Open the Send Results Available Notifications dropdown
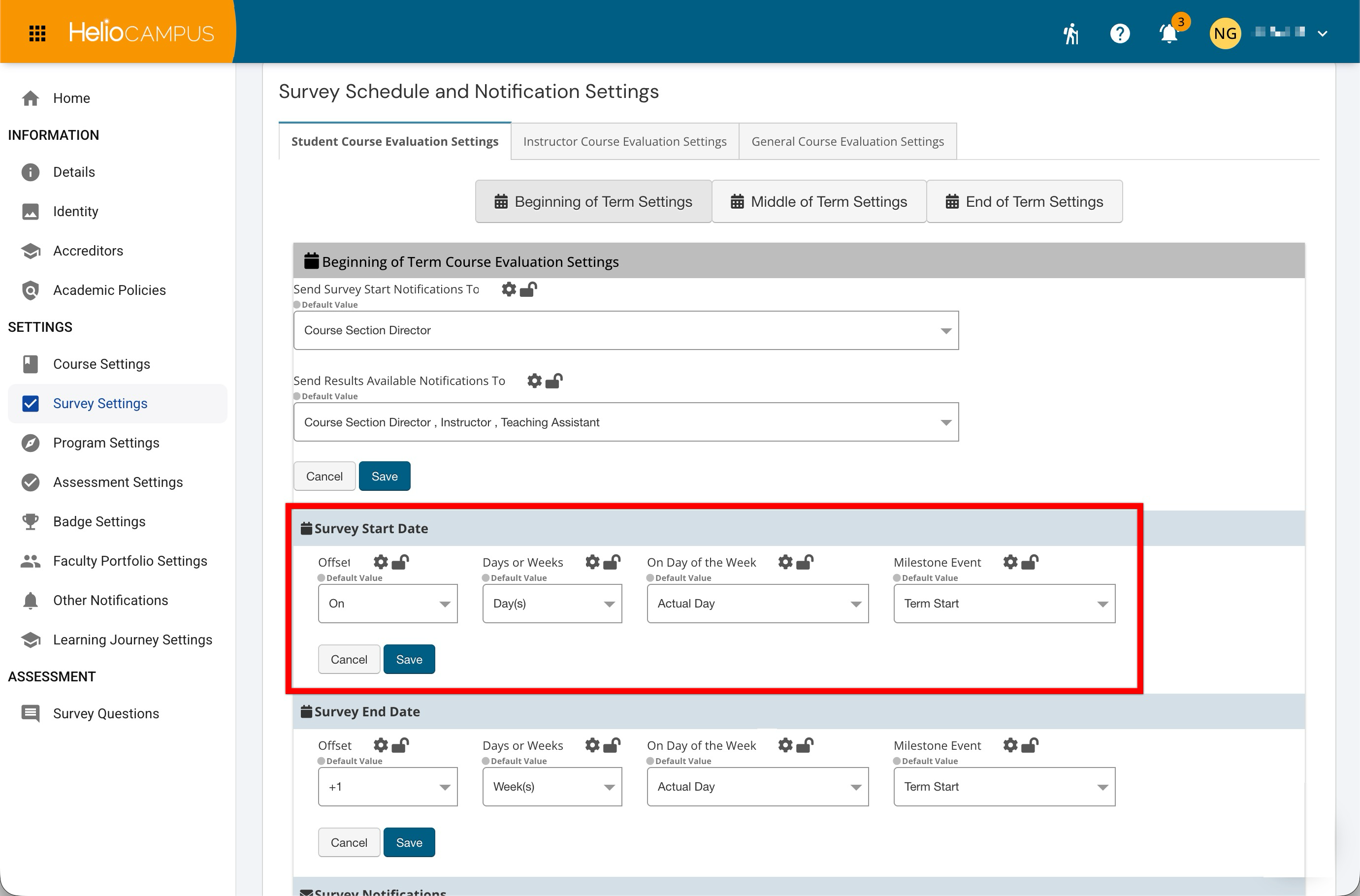 pos(626,422)
